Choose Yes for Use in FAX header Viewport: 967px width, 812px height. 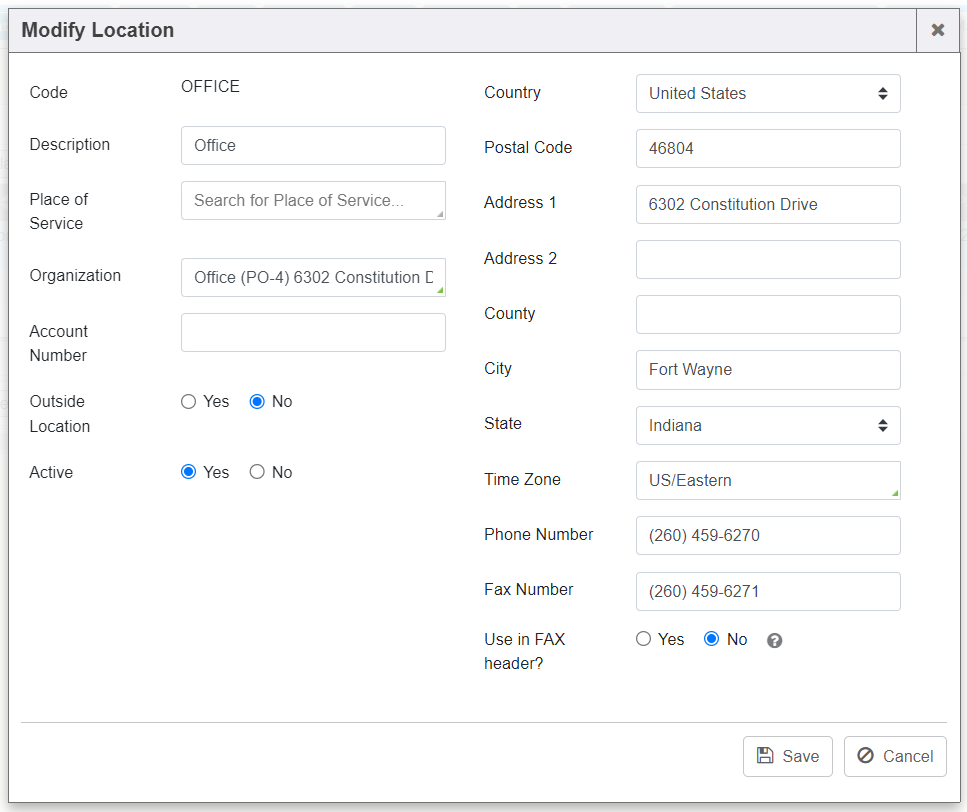pyautogui.click(x=644, y=639)
